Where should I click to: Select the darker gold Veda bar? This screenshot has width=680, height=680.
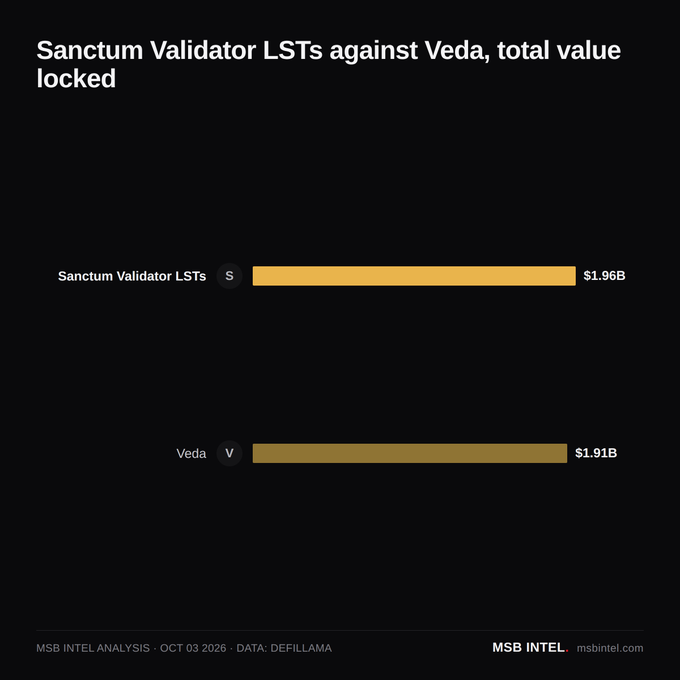coord(410,453)
